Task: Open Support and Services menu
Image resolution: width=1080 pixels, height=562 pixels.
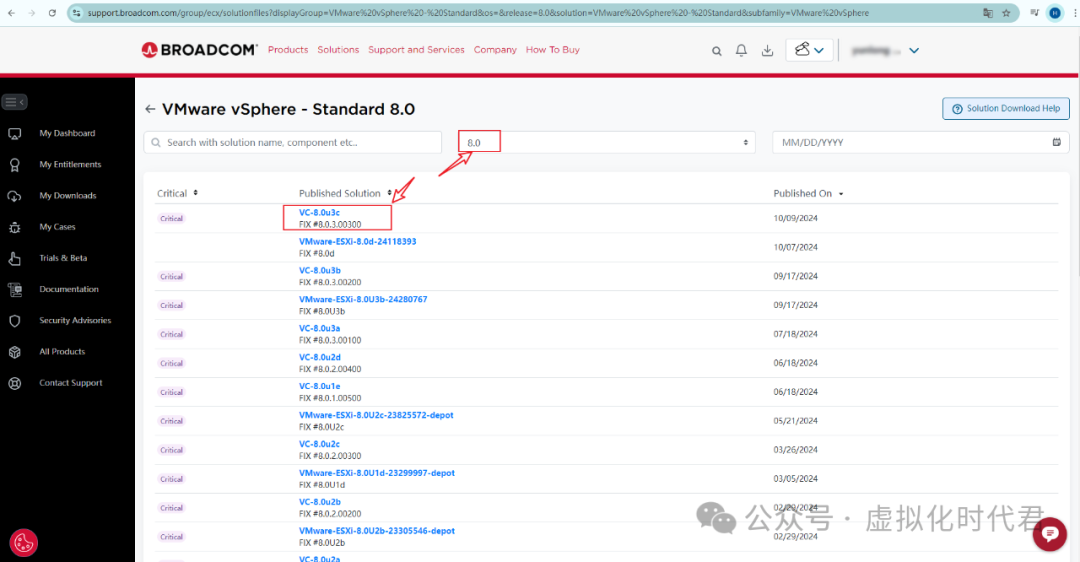Action: click(416, 50)
